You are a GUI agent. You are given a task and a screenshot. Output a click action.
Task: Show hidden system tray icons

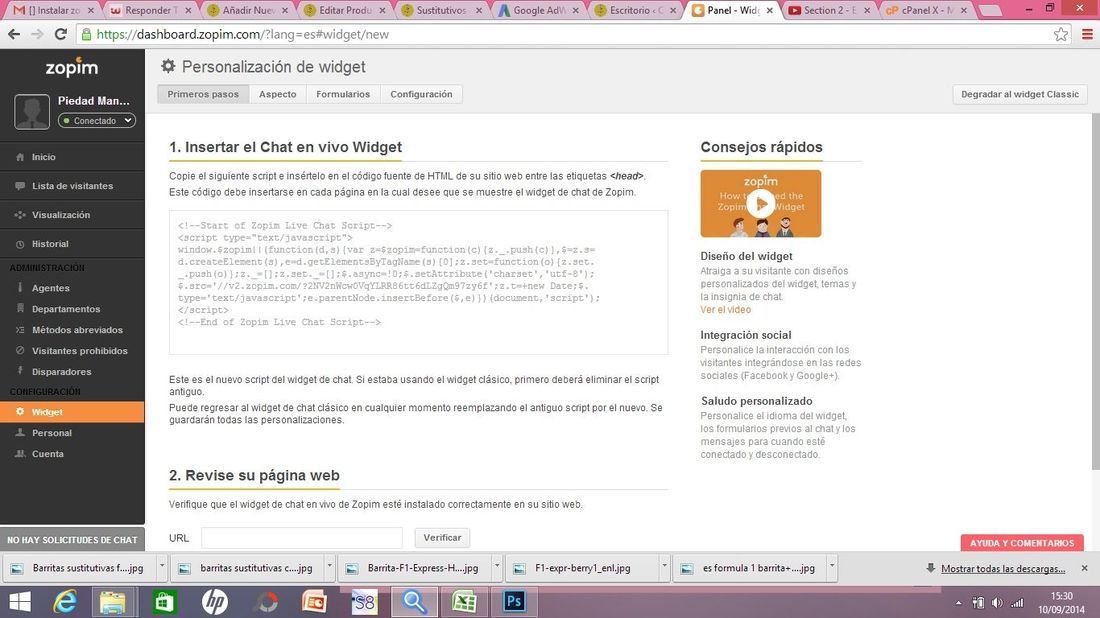[x=958, y=603]
